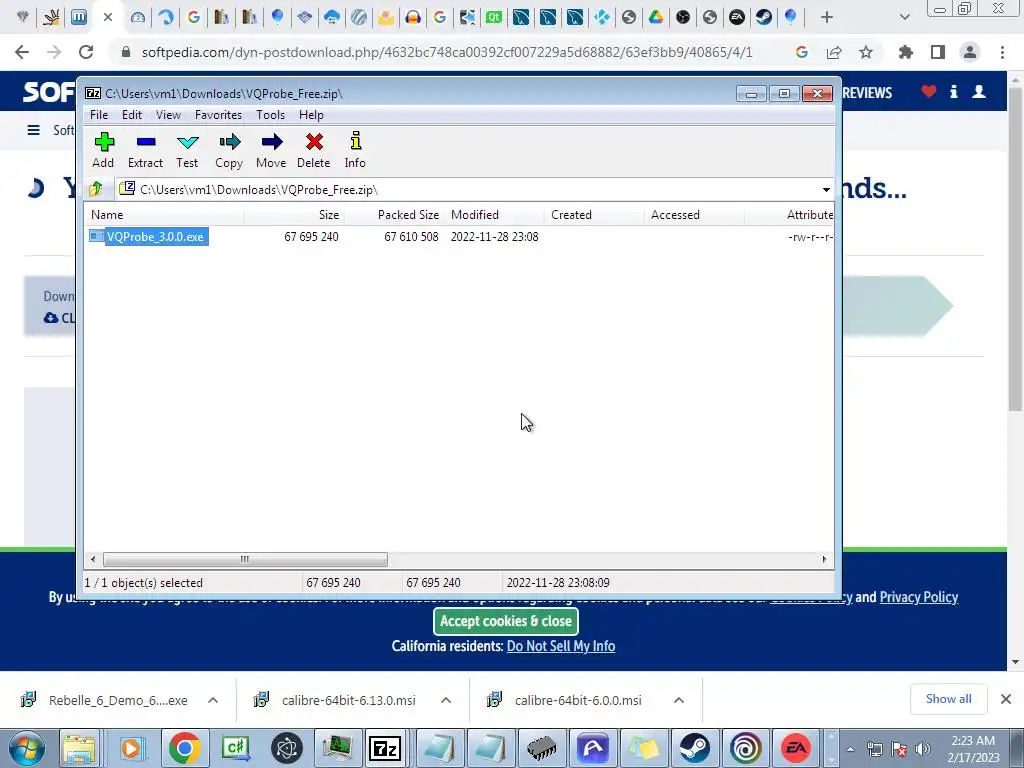Click Accept cookies & close button
The image size is (1024, 768).
pos(506,621)
